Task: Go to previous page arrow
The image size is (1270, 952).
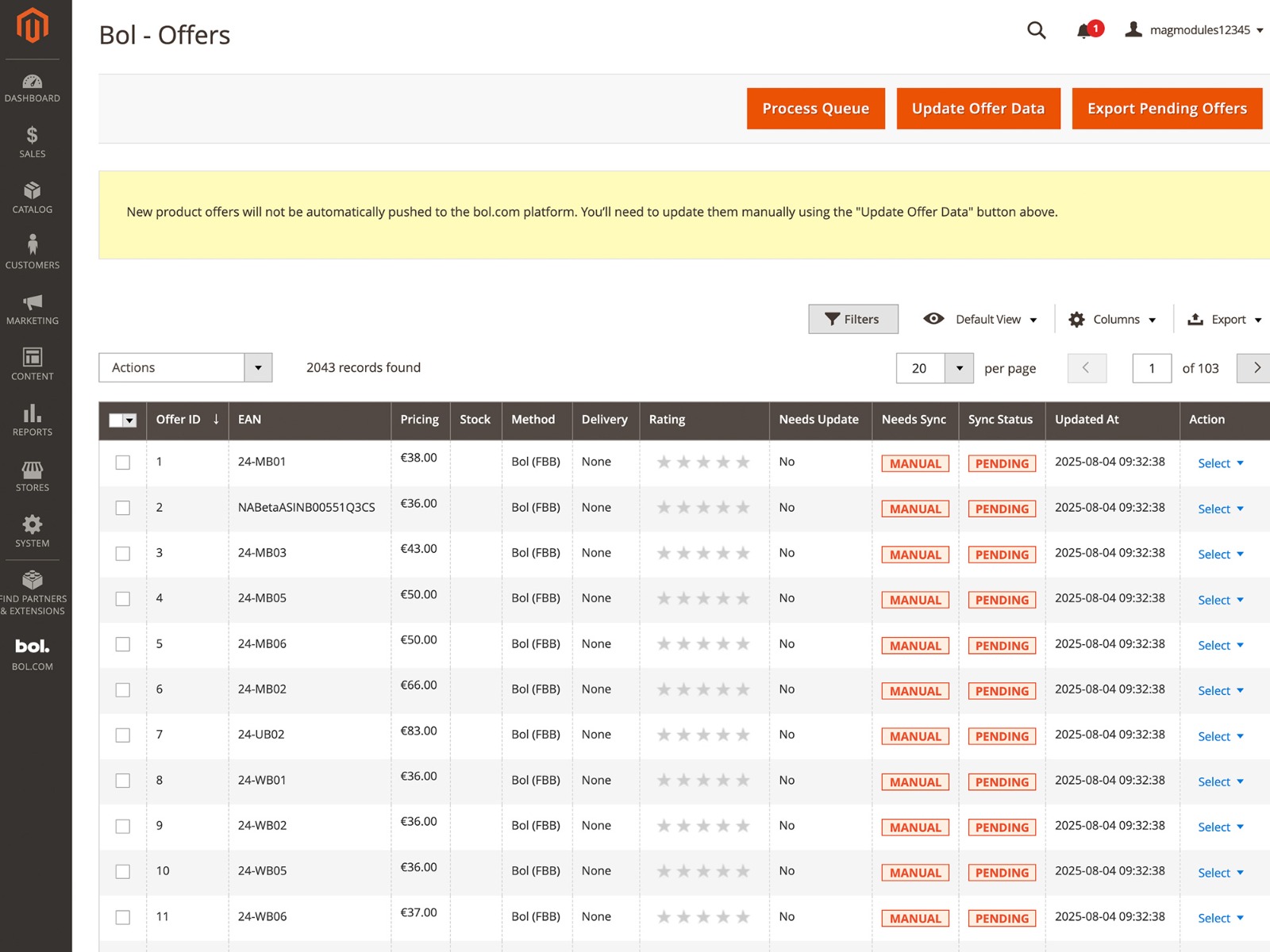Action: tap(1087, 368)
